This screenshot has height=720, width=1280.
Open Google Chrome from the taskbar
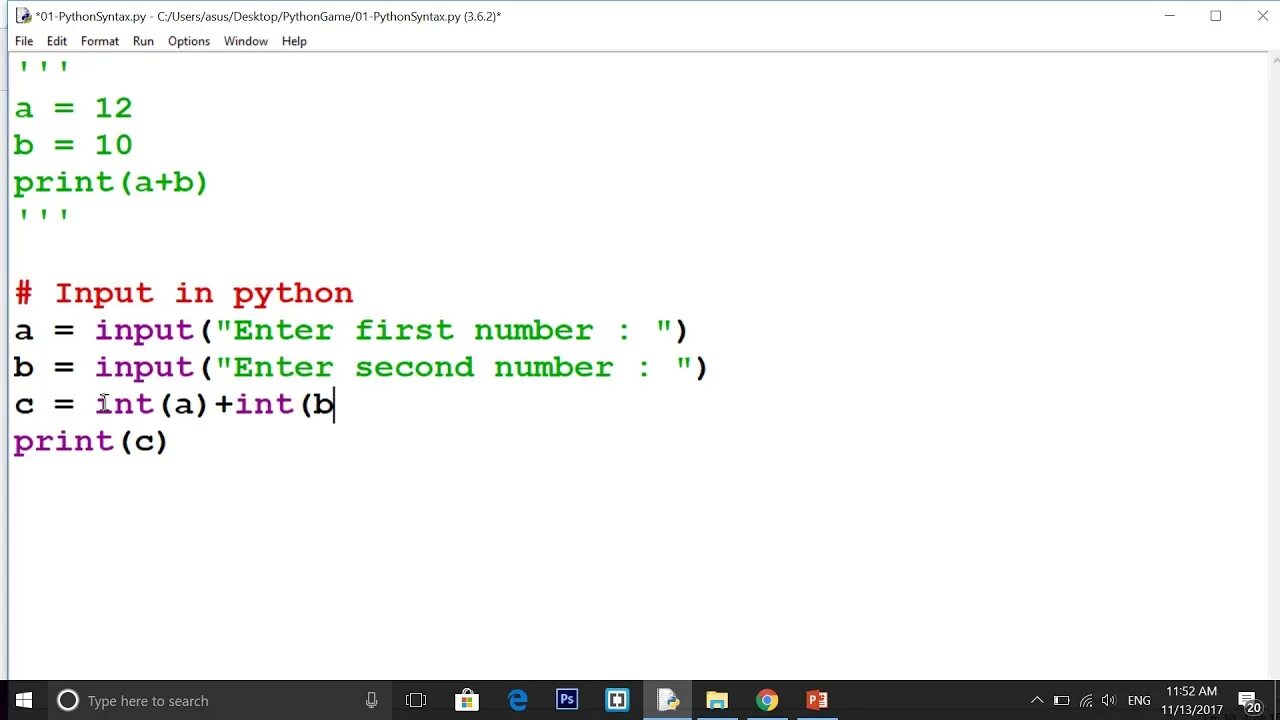click(x=767, y=700)
